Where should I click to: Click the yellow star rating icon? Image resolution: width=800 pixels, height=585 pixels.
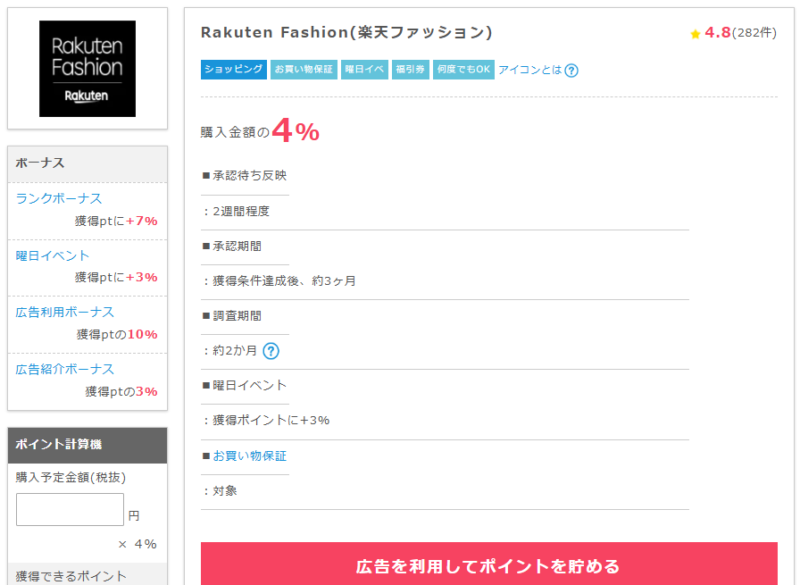(x=695, y=34)
